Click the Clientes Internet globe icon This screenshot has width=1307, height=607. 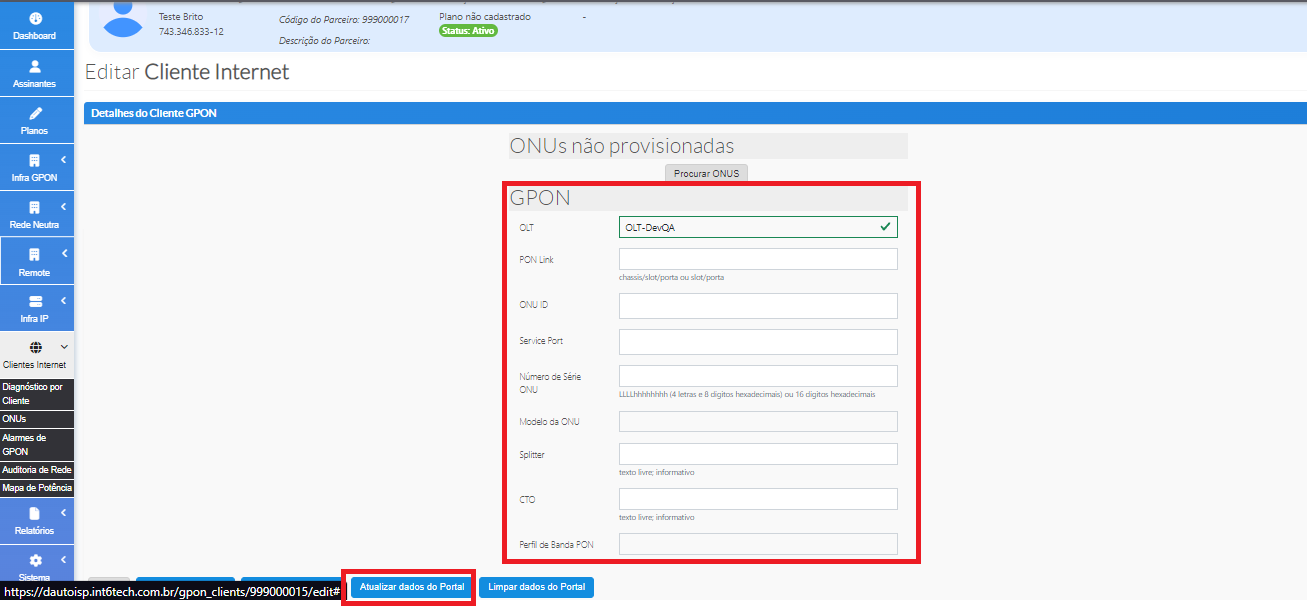point(36,347)
